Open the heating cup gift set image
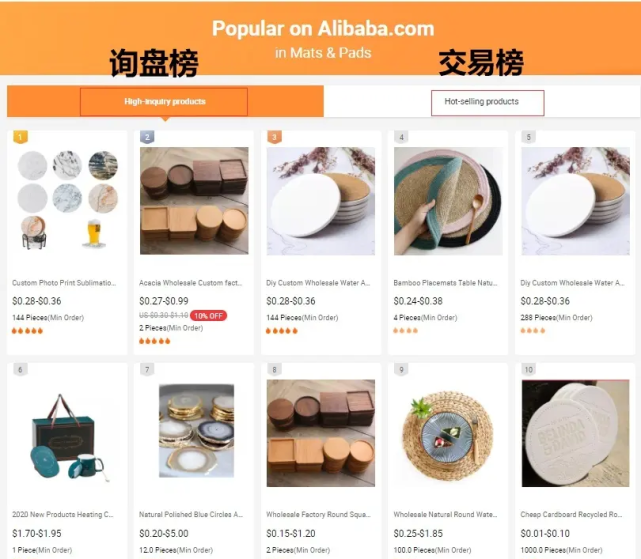Screen dimensions: 641x559 (x=68, y=436)
